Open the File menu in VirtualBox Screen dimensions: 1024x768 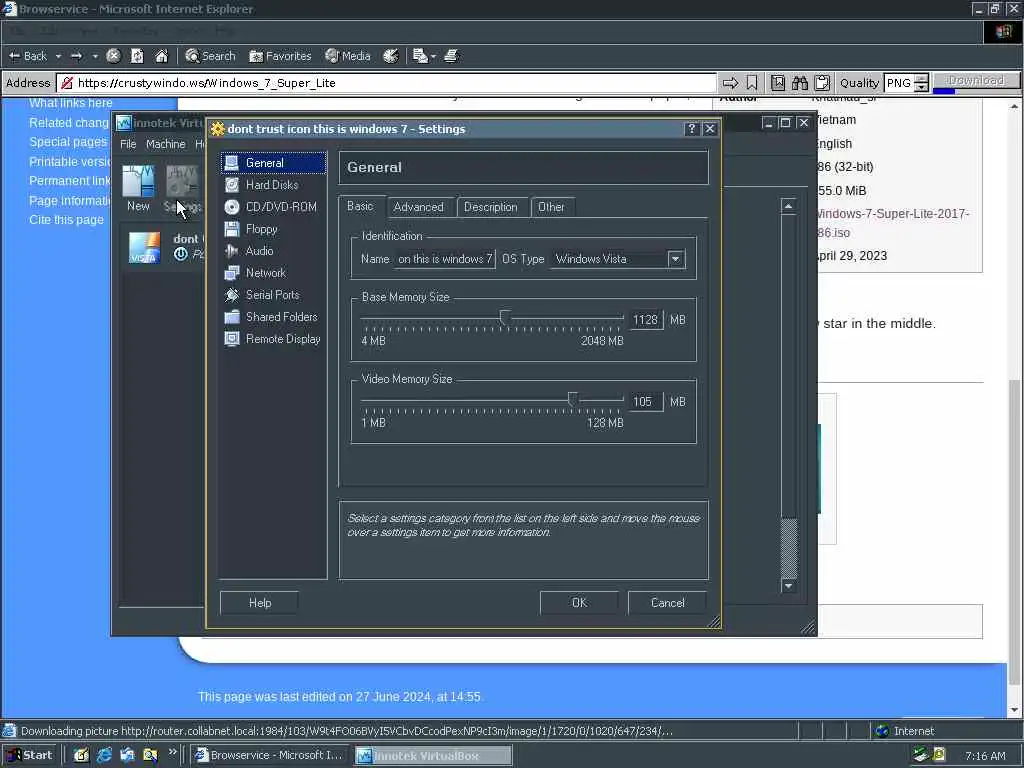click(x=128, y=144)
